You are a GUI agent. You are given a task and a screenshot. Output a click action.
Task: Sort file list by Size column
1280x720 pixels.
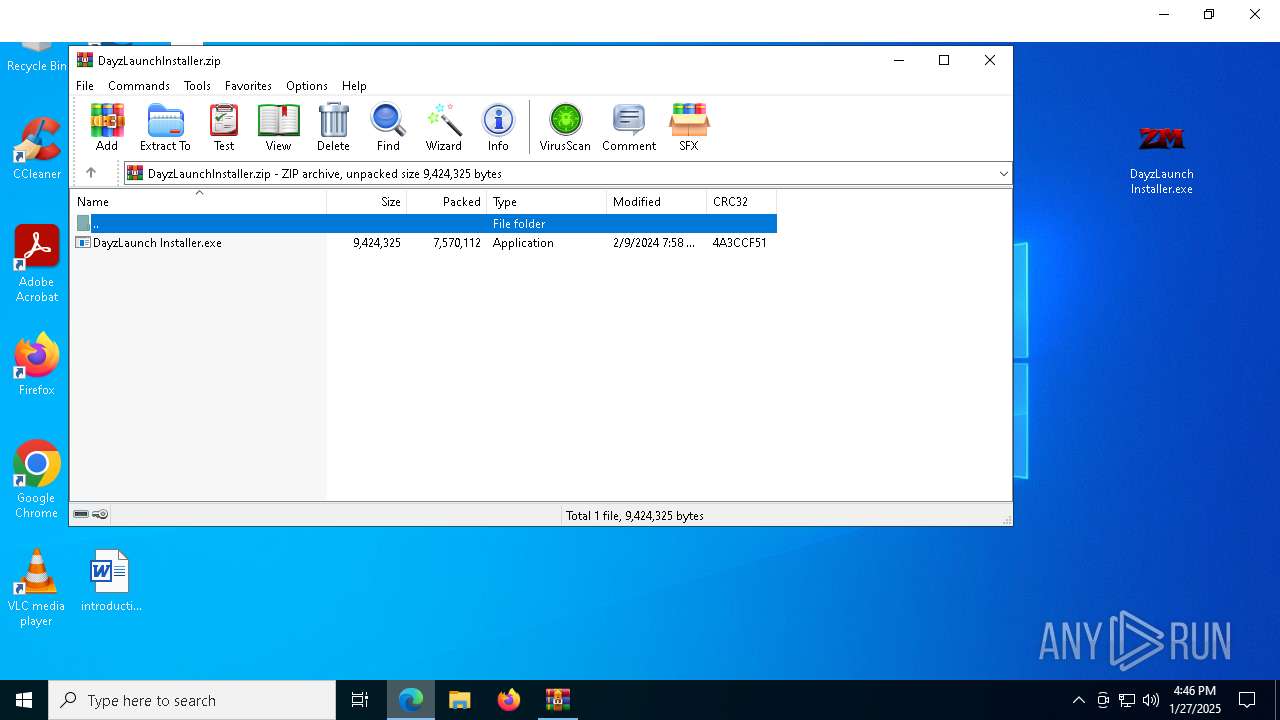tap(367, 202)
